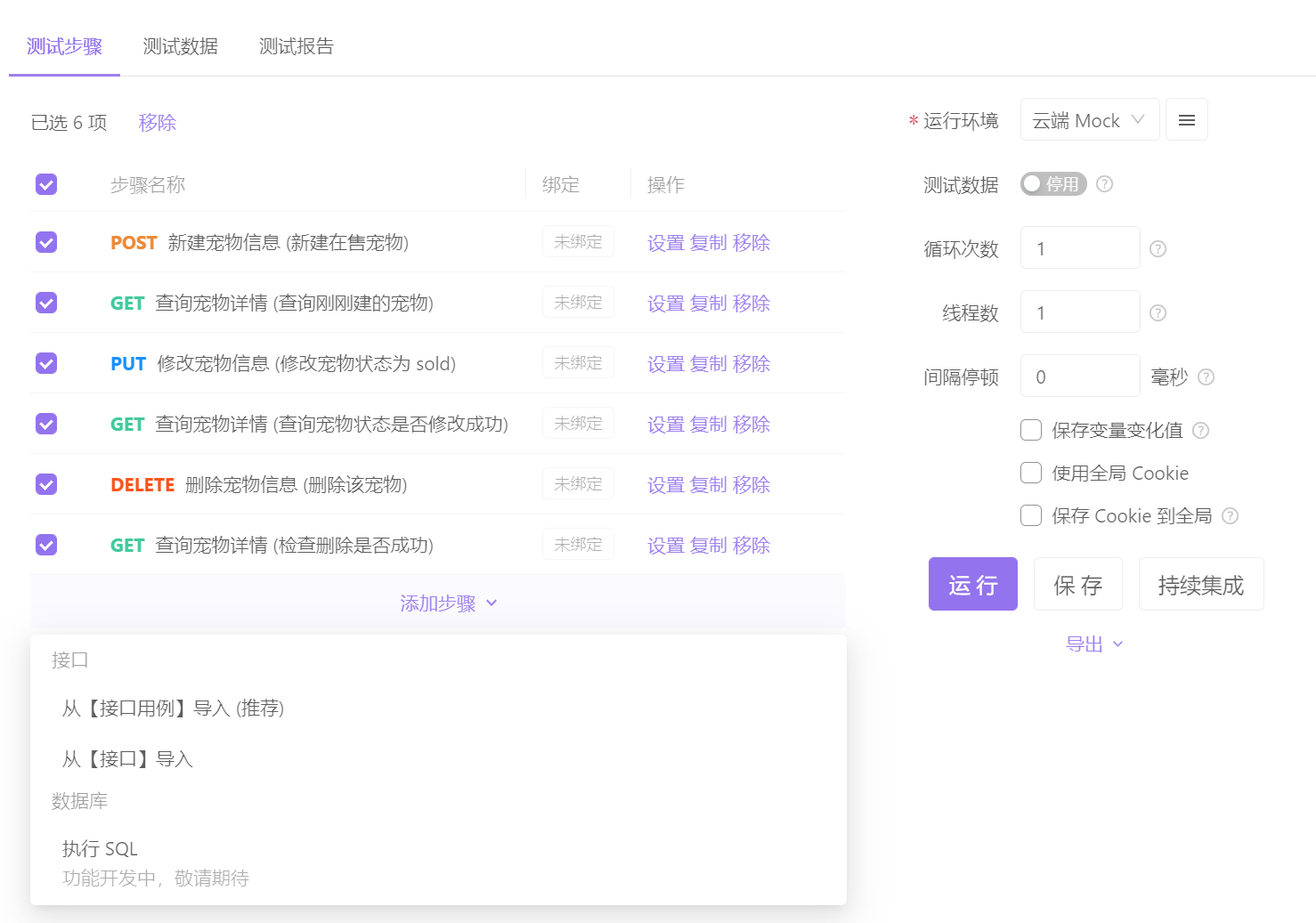Click 未绑定 tag on PUT 修改宠物信息 row
The height and width of the screenshot is (923, 1316).
tap(579, 363)
